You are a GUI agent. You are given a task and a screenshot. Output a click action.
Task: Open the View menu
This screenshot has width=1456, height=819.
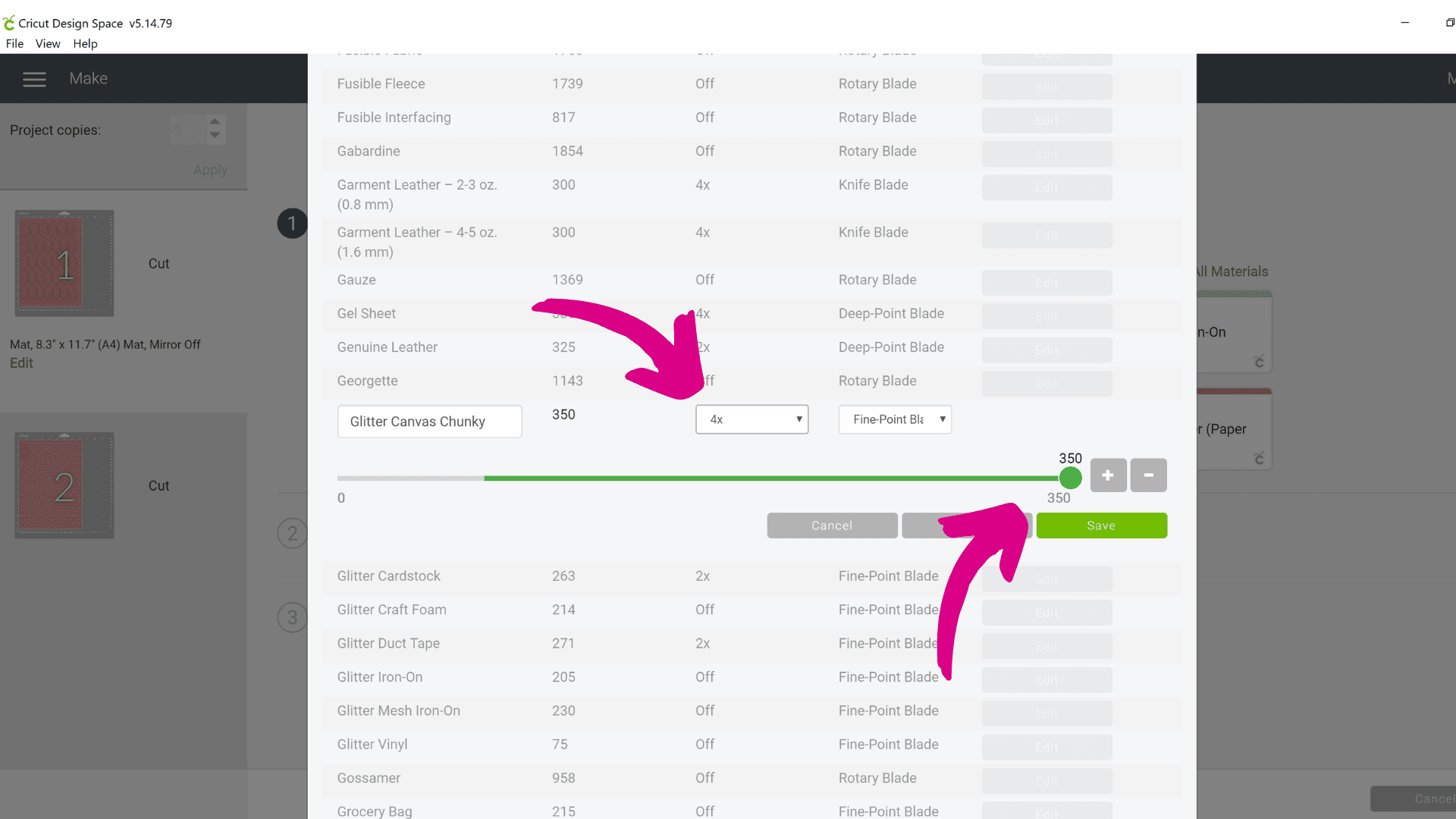(48, 44)
